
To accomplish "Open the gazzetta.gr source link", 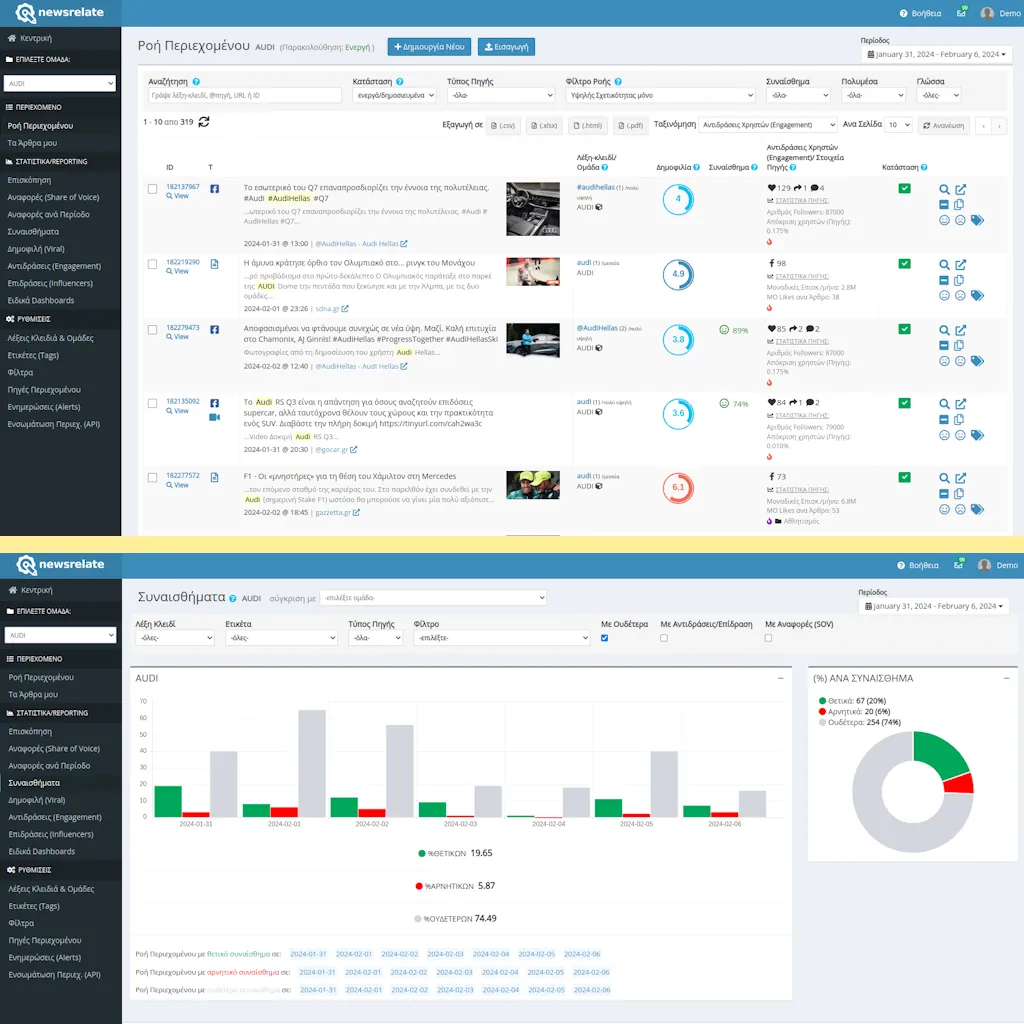I will coord(333,513).
